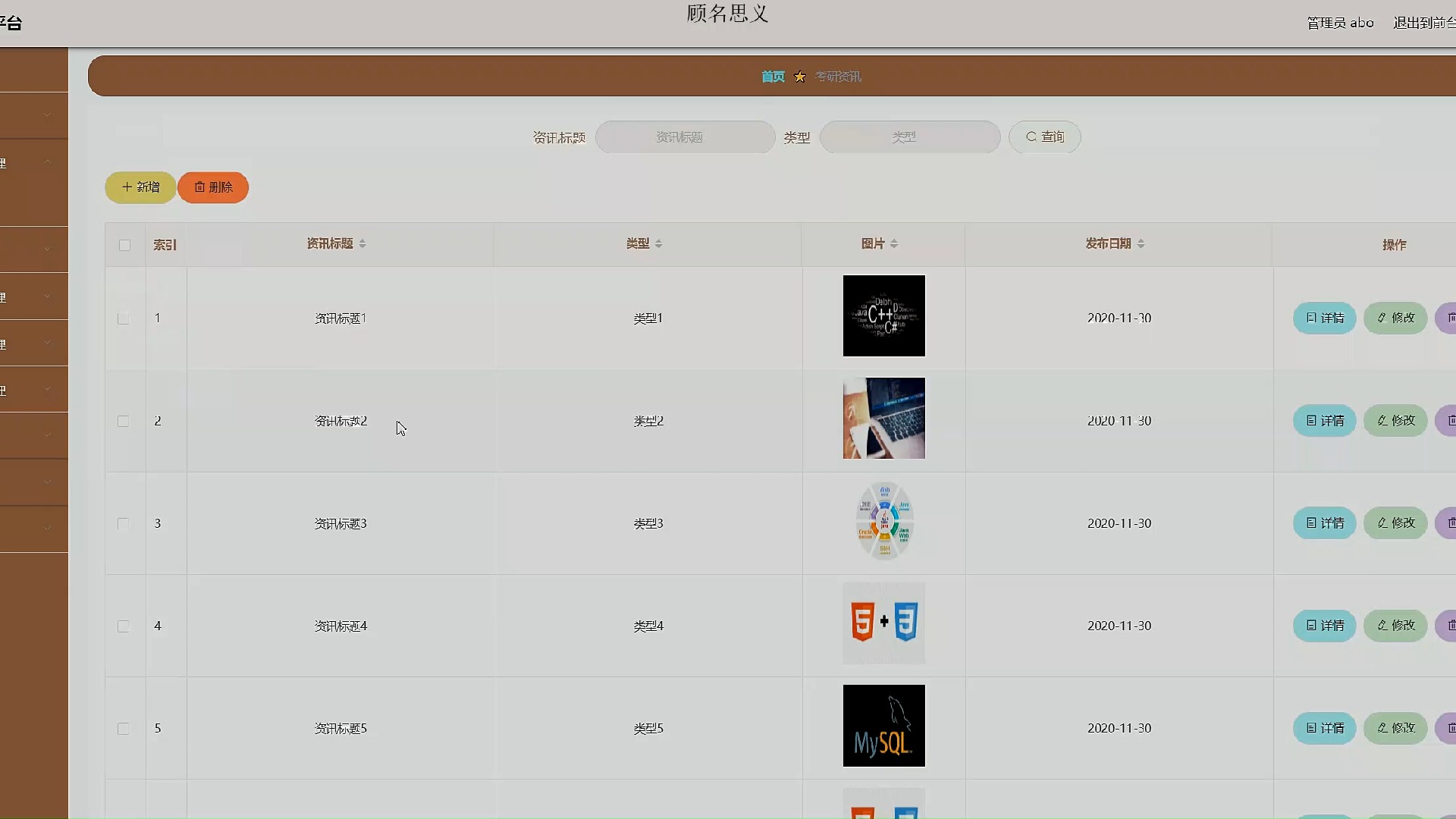Viewport: 1456px width, 819px height.
Task: Click the 类型2 table cell
Action: pos(648,421)
